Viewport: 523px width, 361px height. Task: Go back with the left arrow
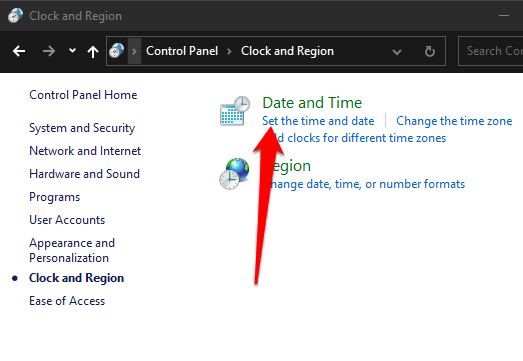[19, 51]
